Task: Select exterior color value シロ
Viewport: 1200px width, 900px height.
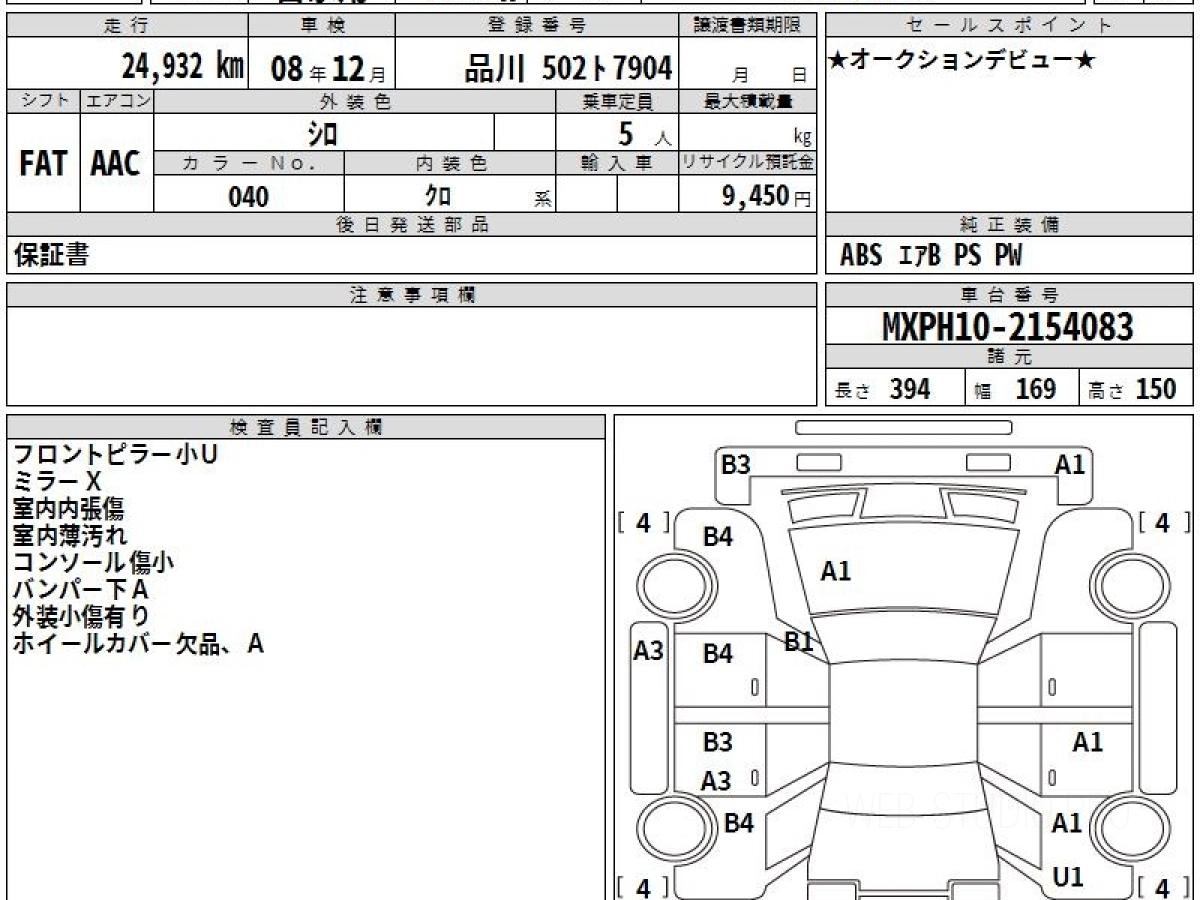Action: (x=322, y=132)
